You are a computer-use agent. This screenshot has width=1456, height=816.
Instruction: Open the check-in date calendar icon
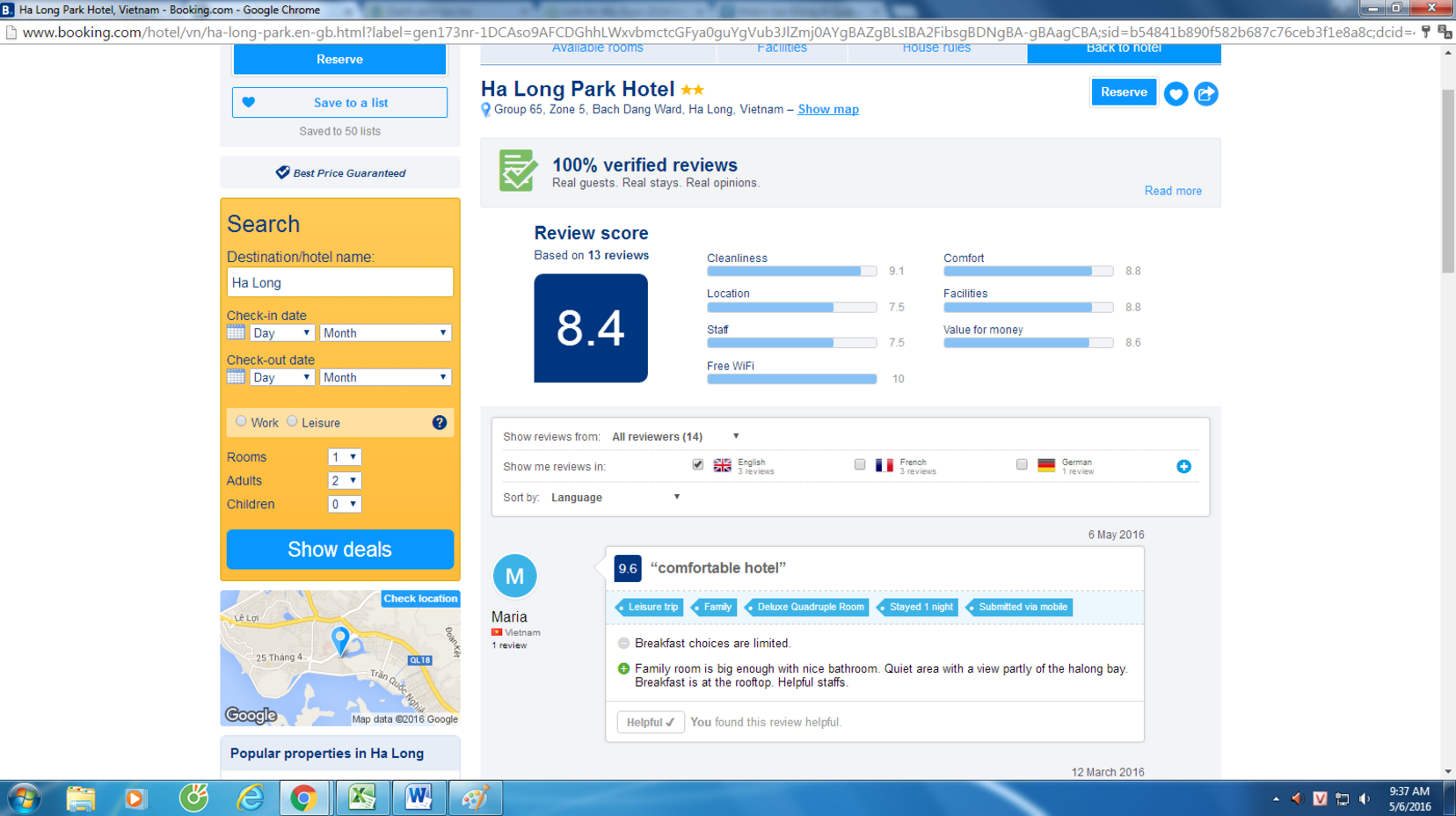(236, 332)
